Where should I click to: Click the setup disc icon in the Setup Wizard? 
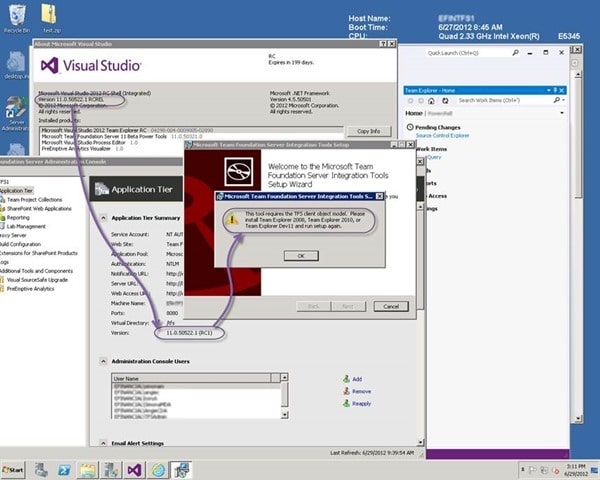(x=239, y=171)
